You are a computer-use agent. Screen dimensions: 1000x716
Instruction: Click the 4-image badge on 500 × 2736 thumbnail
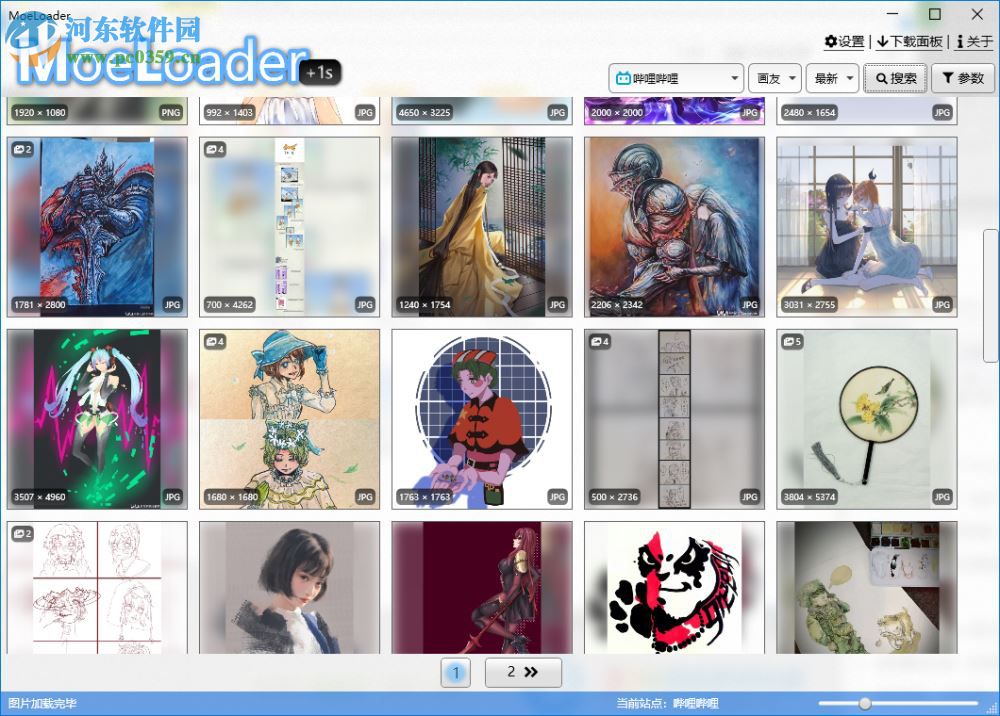point(599,342)
